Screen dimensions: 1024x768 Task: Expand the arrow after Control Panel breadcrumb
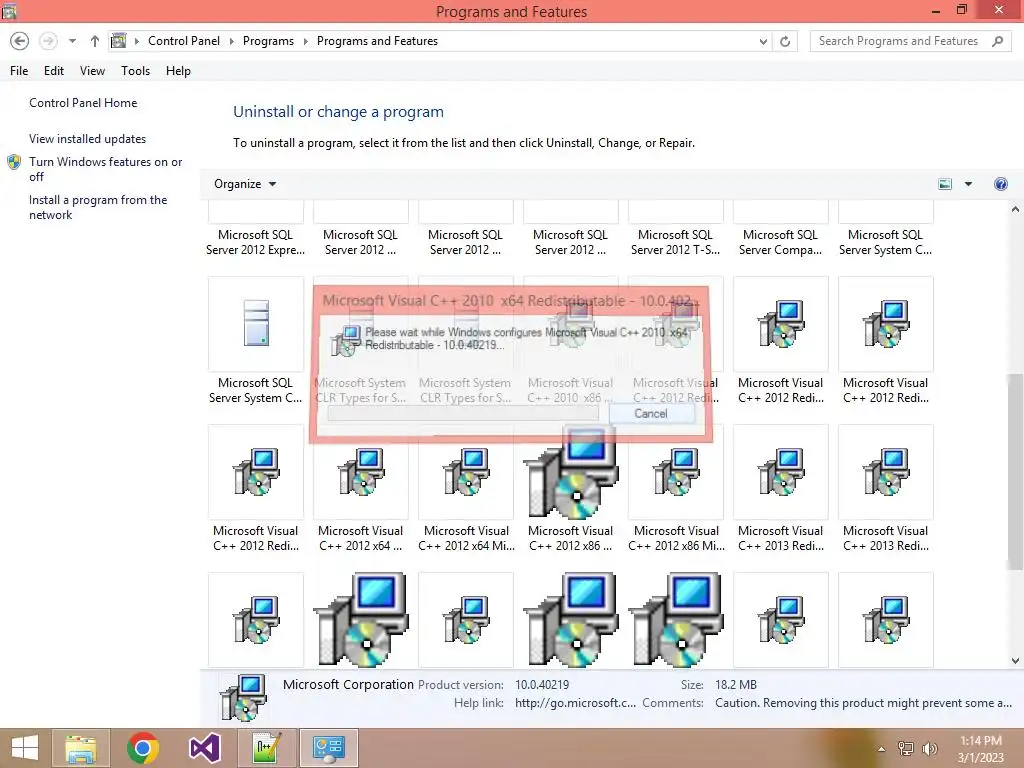pos(231,41)
